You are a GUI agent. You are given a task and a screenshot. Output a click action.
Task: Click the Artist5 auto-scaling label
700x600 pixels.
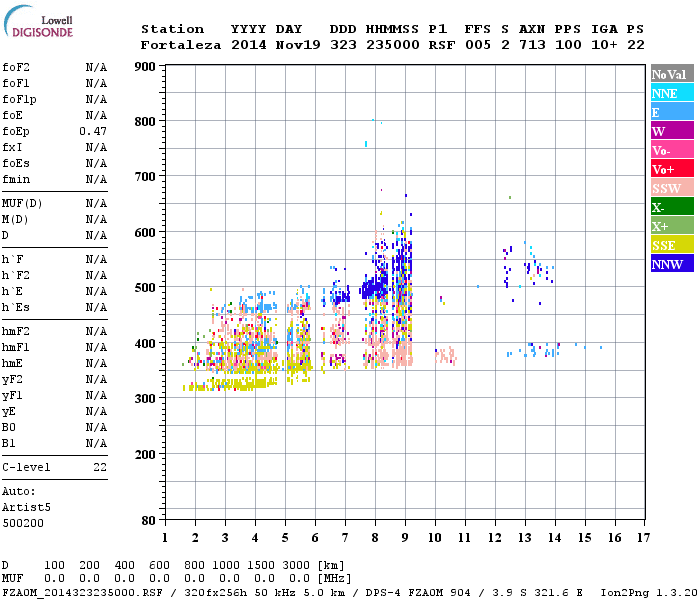tap(26, 508)
